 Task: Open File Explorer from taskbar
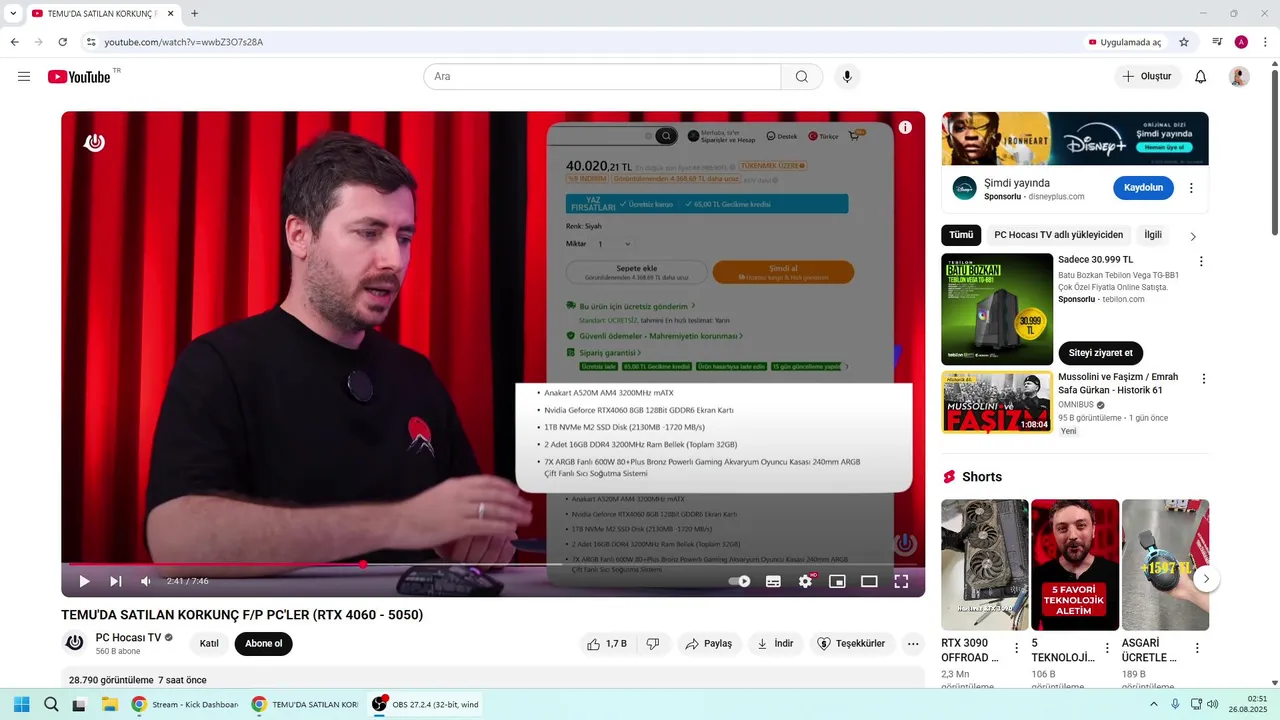[110, 704]
